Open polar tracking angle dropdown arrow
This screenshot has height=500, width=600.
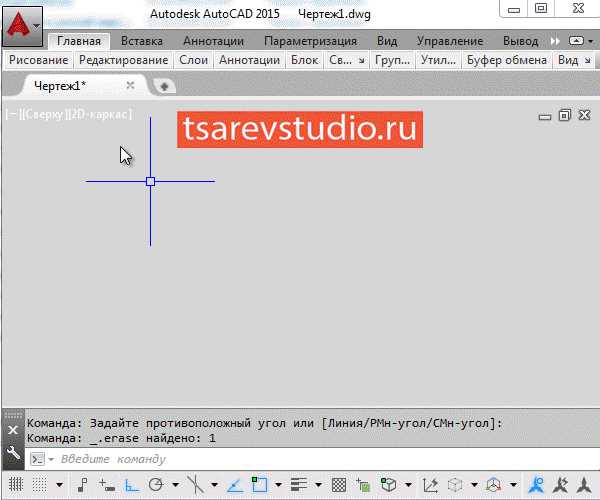(175, 485)
